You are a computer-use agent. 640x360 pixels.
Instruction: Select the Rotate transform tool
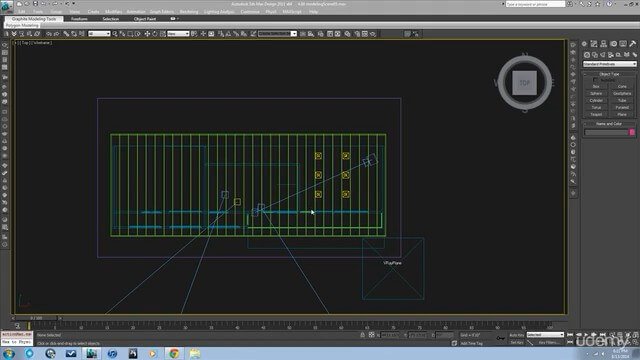coord(155,34)
